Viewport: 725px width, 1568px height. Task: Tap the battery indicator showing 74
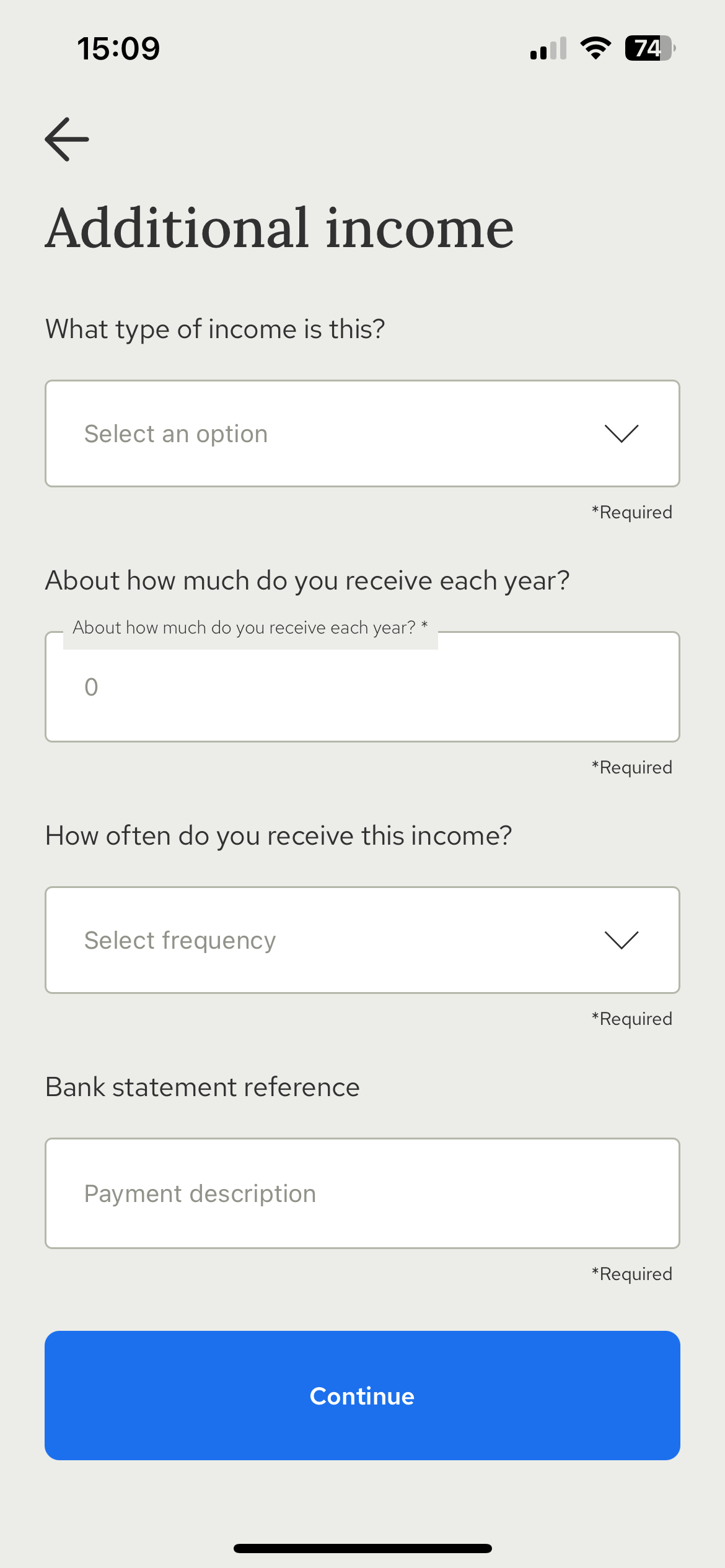point(650,48)
